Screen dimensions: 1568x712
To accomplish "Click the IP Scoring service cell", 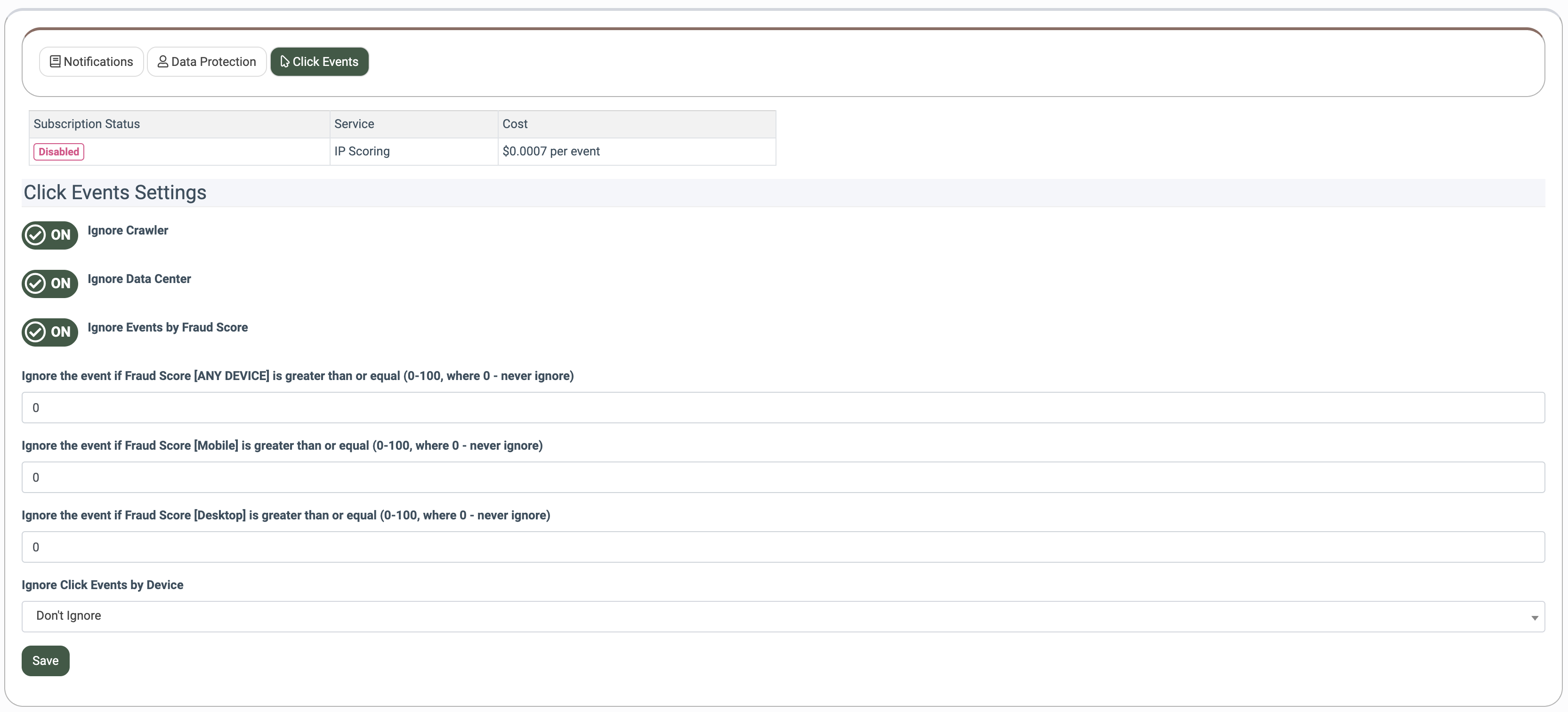I will coord(362,152).
